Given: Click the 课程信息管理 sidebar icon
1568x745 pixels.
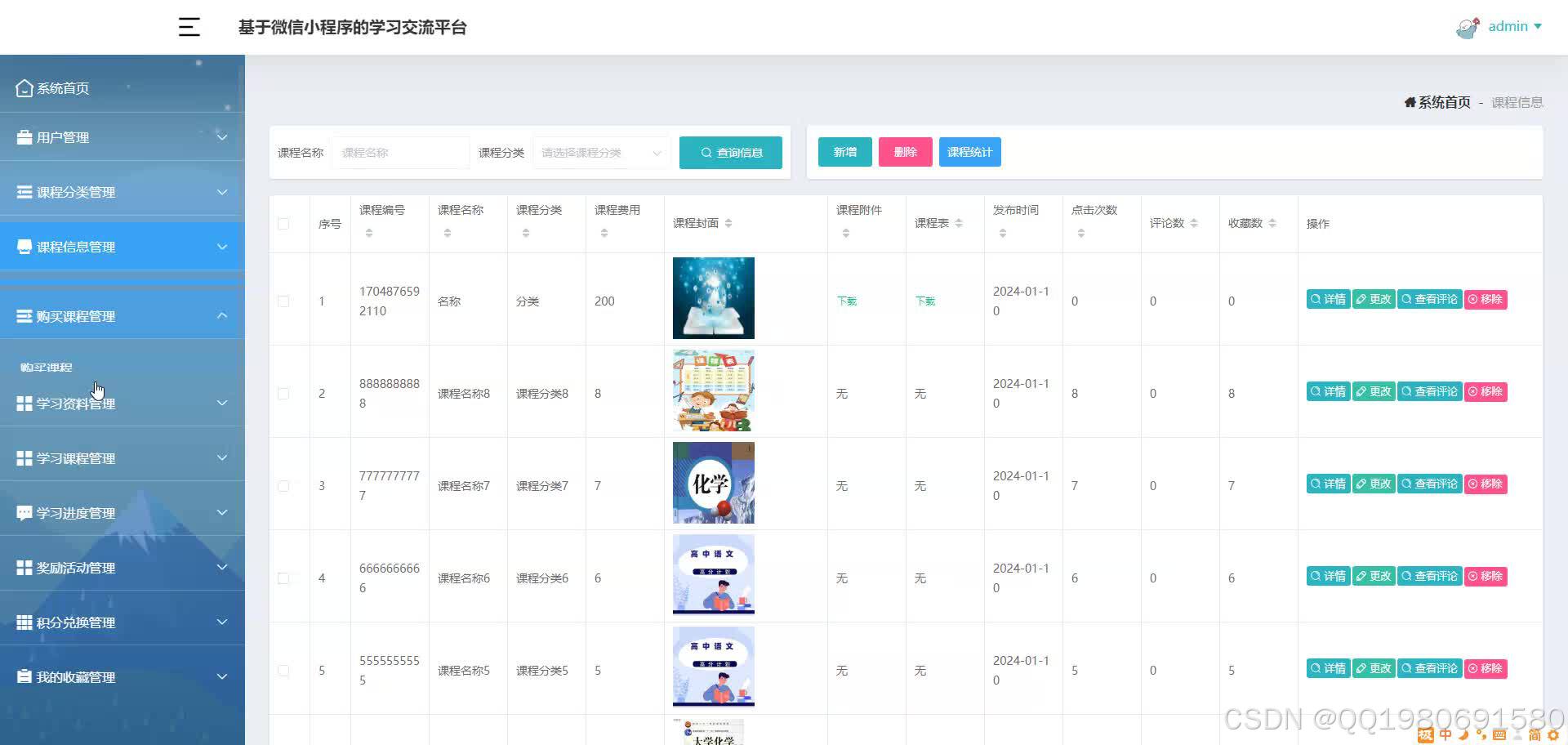Looking at the screenshot, I should [x=24, y=247].
